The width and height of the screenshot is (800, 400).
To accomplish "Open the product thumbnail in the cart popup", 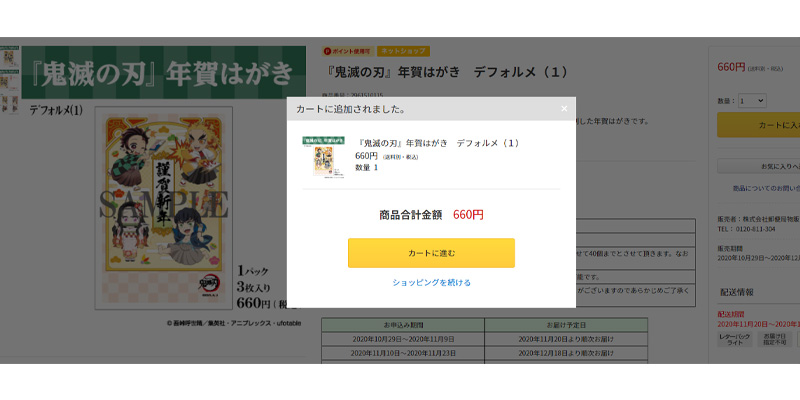I will (323, 157).
